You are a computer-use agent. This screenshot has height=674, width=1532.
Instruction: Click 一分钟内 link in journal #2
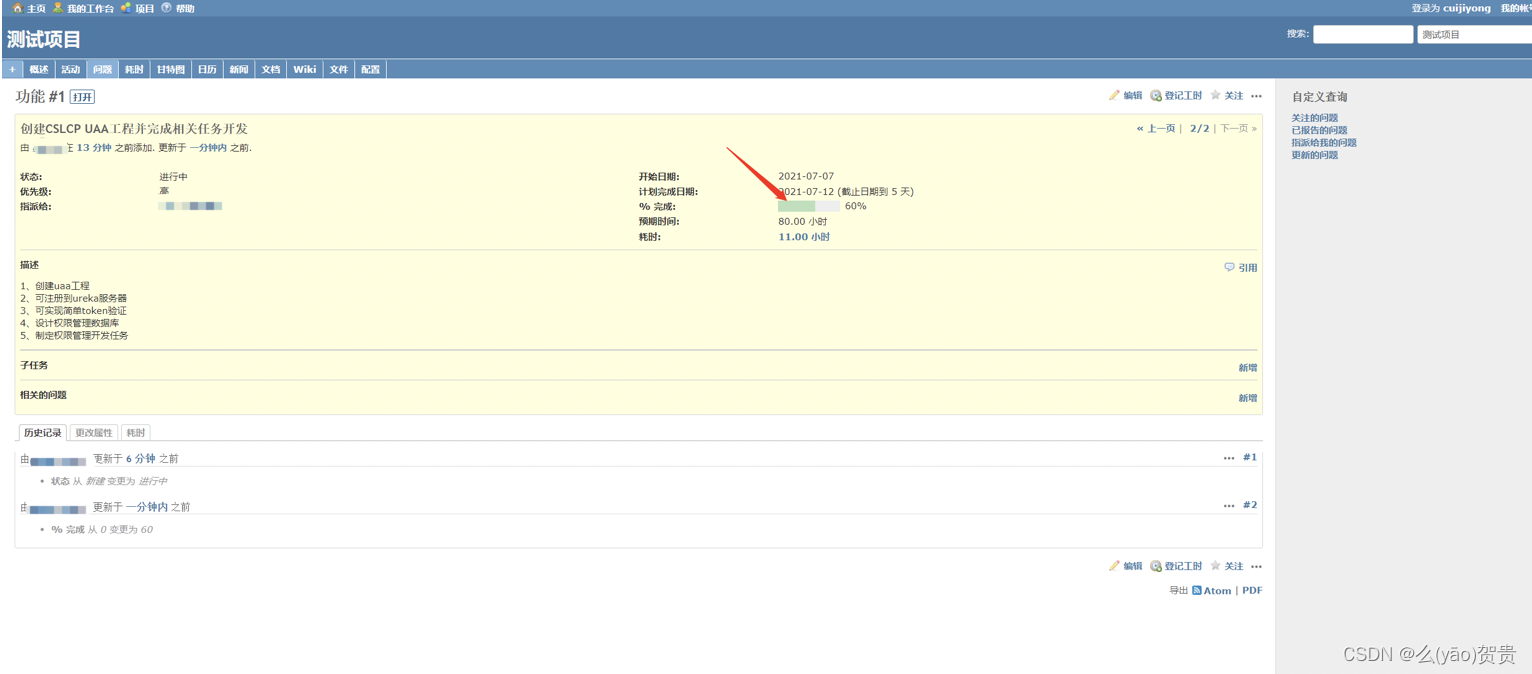click(x=147, y=507)
